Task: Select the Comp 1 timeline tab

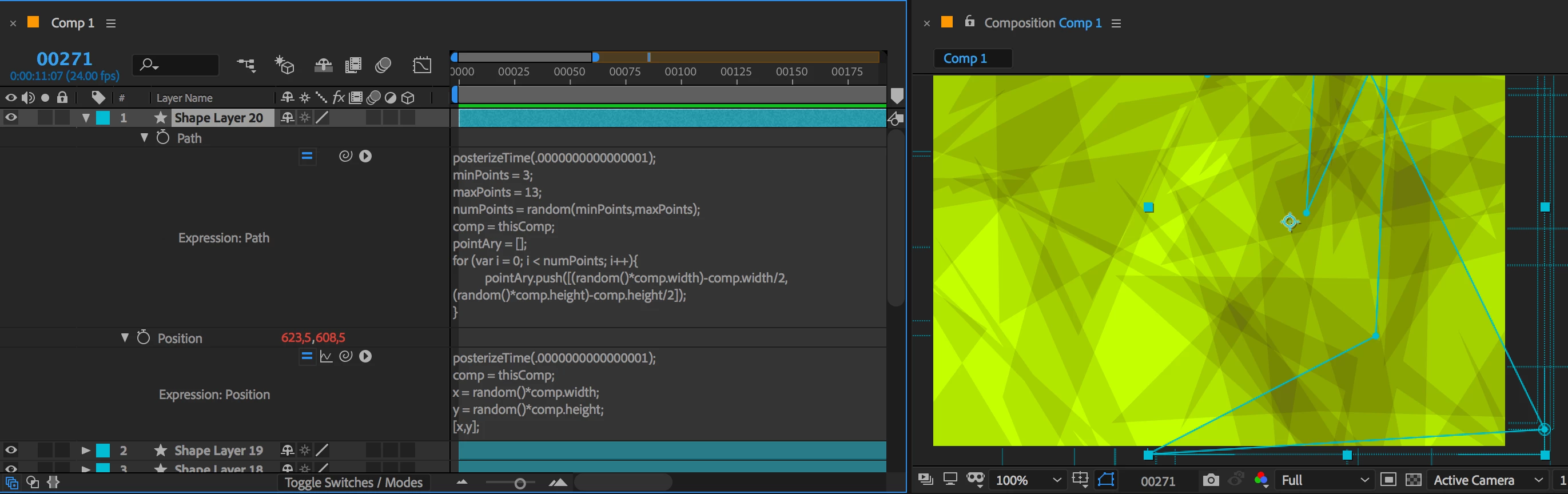Action: tap(73, 23)
